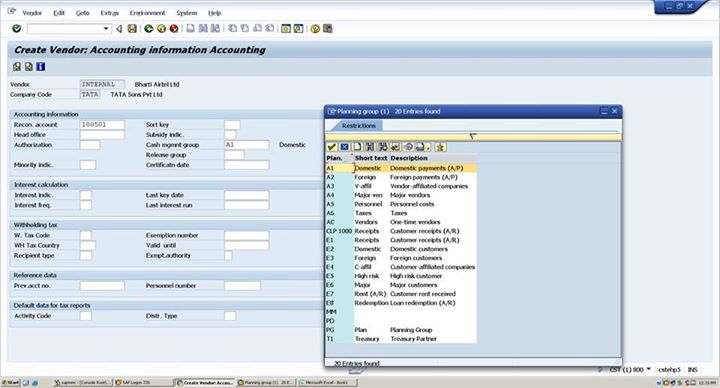Click the Find Next icon in popup toolbar
Viewport: 720px width, 388px height.
[382, 147]
